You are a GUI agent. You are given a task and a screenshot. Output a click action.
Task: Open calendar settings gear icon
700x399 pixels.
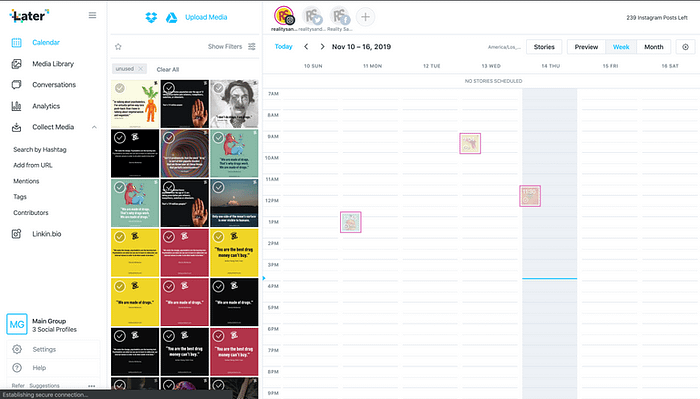686,47
